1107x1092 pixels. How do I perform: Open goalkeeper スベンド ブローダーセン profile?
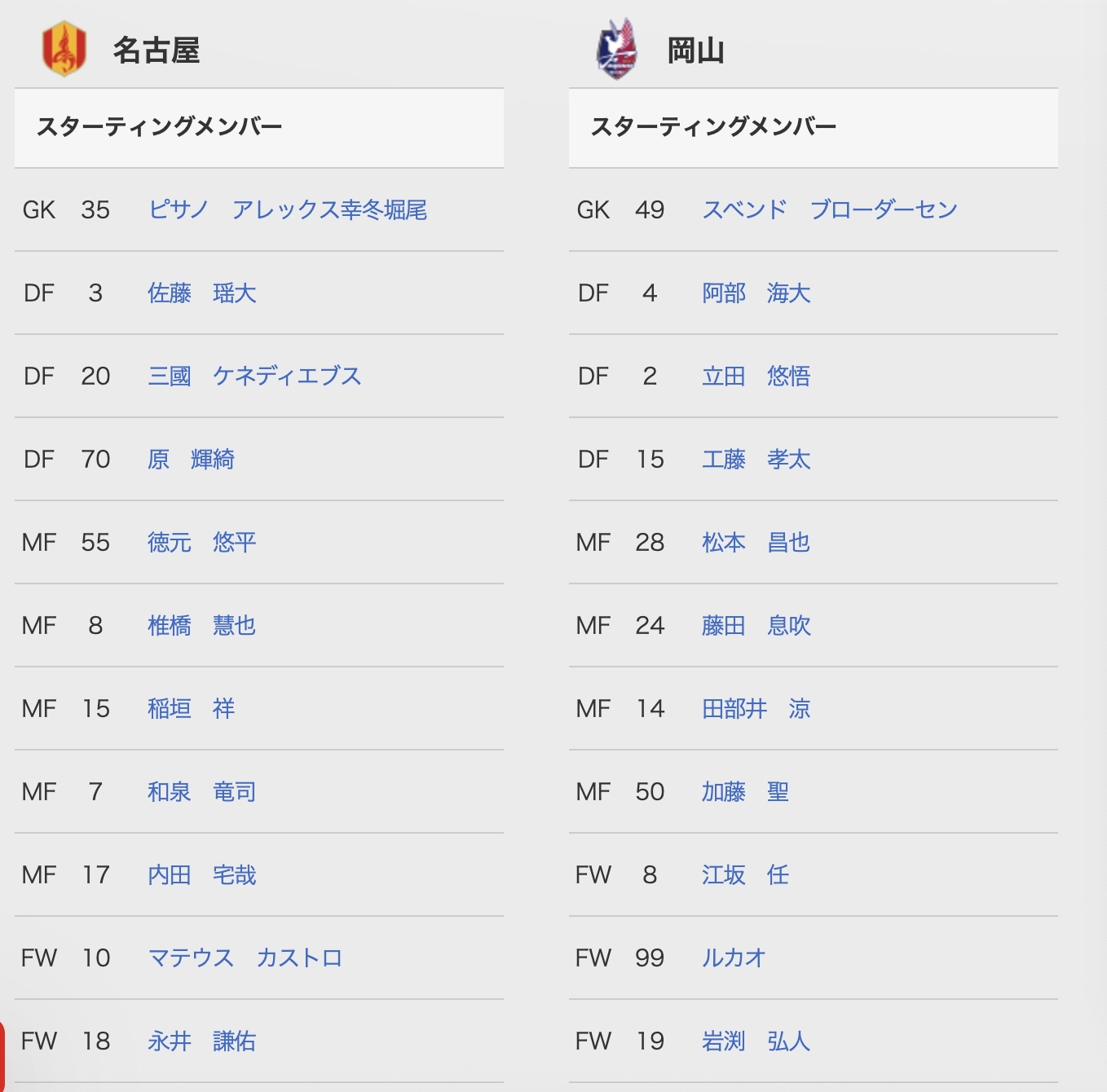tap(830, 210)
